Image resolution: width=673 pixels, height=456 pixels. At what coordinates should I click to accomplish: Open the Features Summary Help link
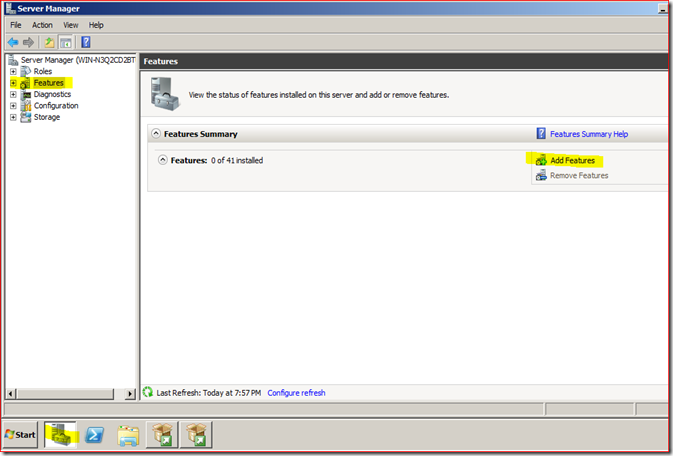[589, 134]
